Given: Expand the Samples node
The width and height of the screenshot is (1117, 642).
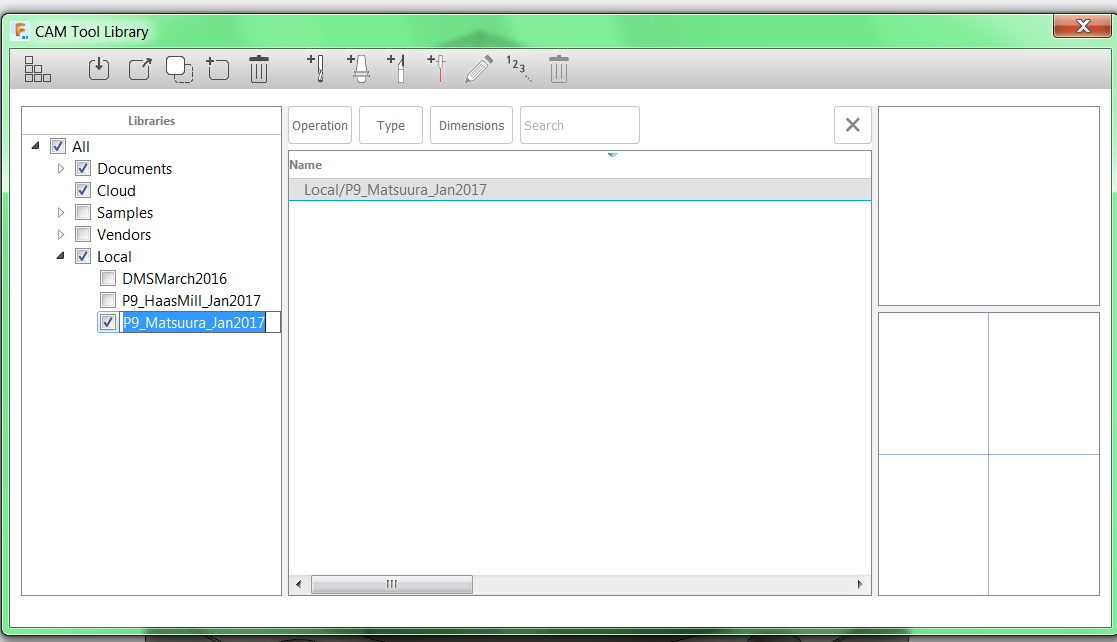Looking at the screenshot, I should coord(61,212).
